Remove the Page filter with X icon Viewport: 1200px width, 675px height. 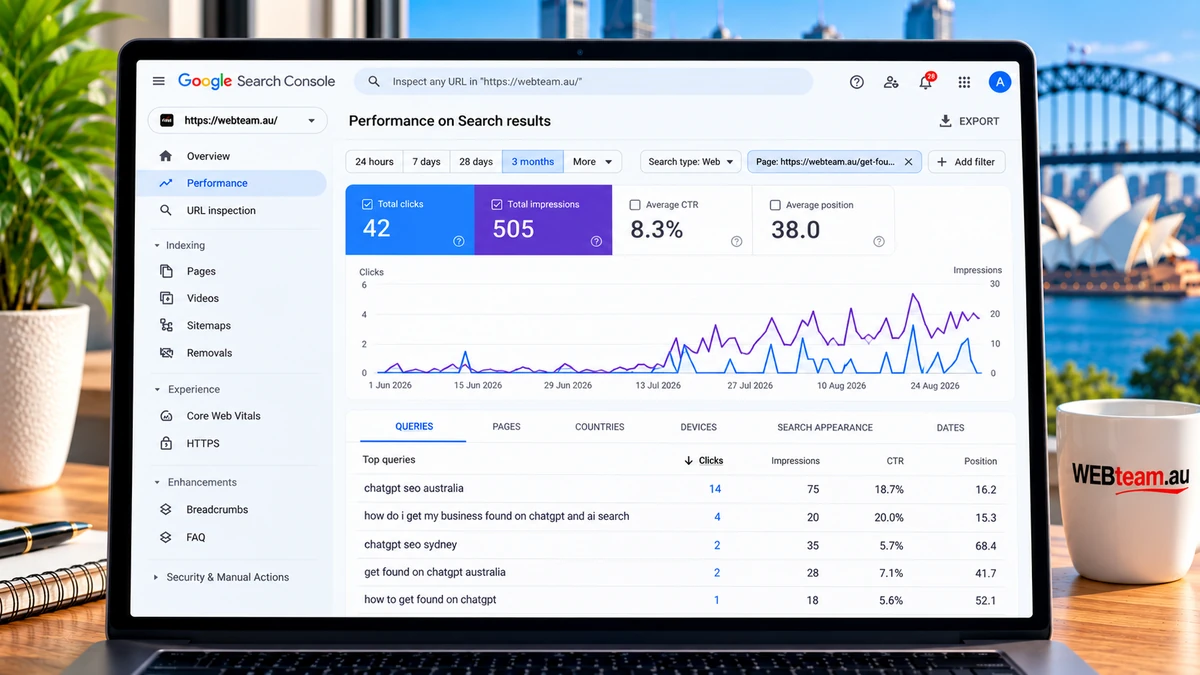coord(908,161)
